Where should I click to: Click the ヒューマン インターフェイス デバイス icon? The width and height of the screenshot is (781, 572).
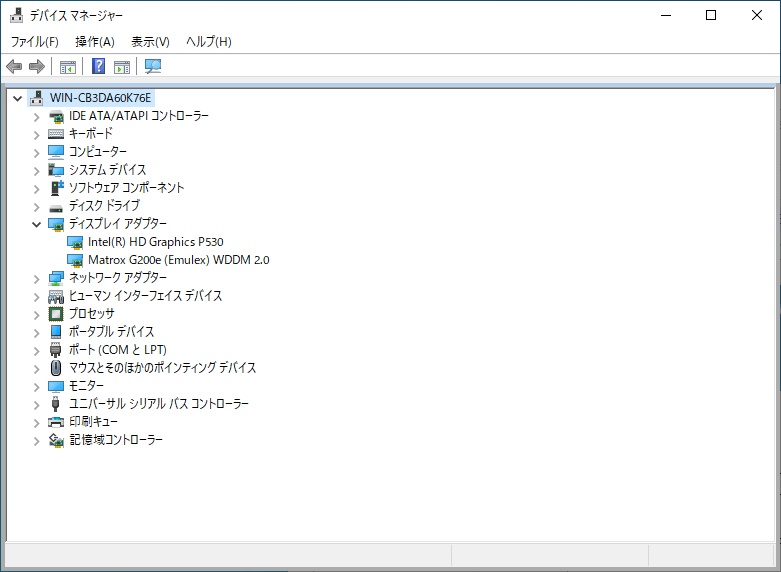tap(56, 296)
